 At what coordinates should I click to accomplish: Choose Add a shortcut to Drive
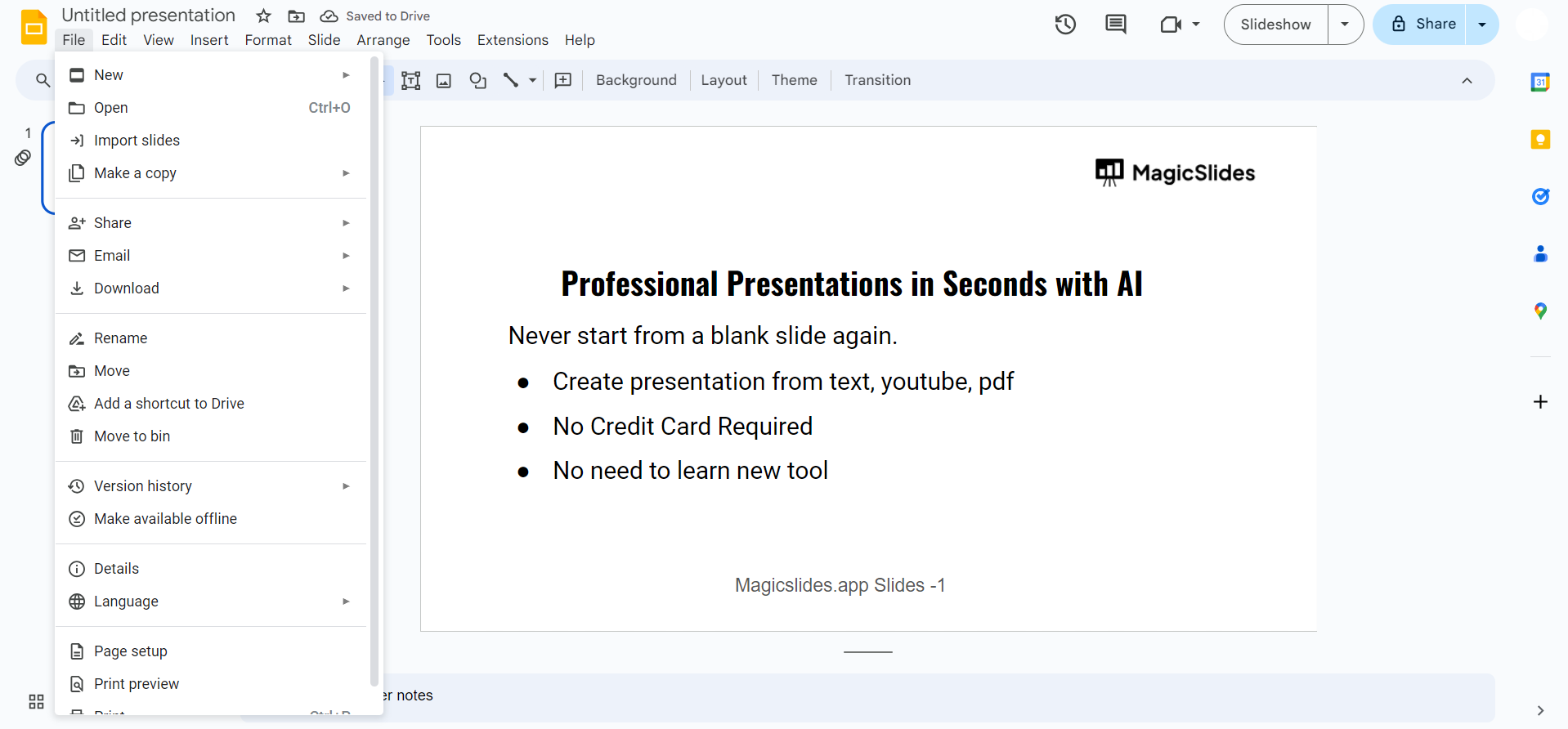coord(211,404)
